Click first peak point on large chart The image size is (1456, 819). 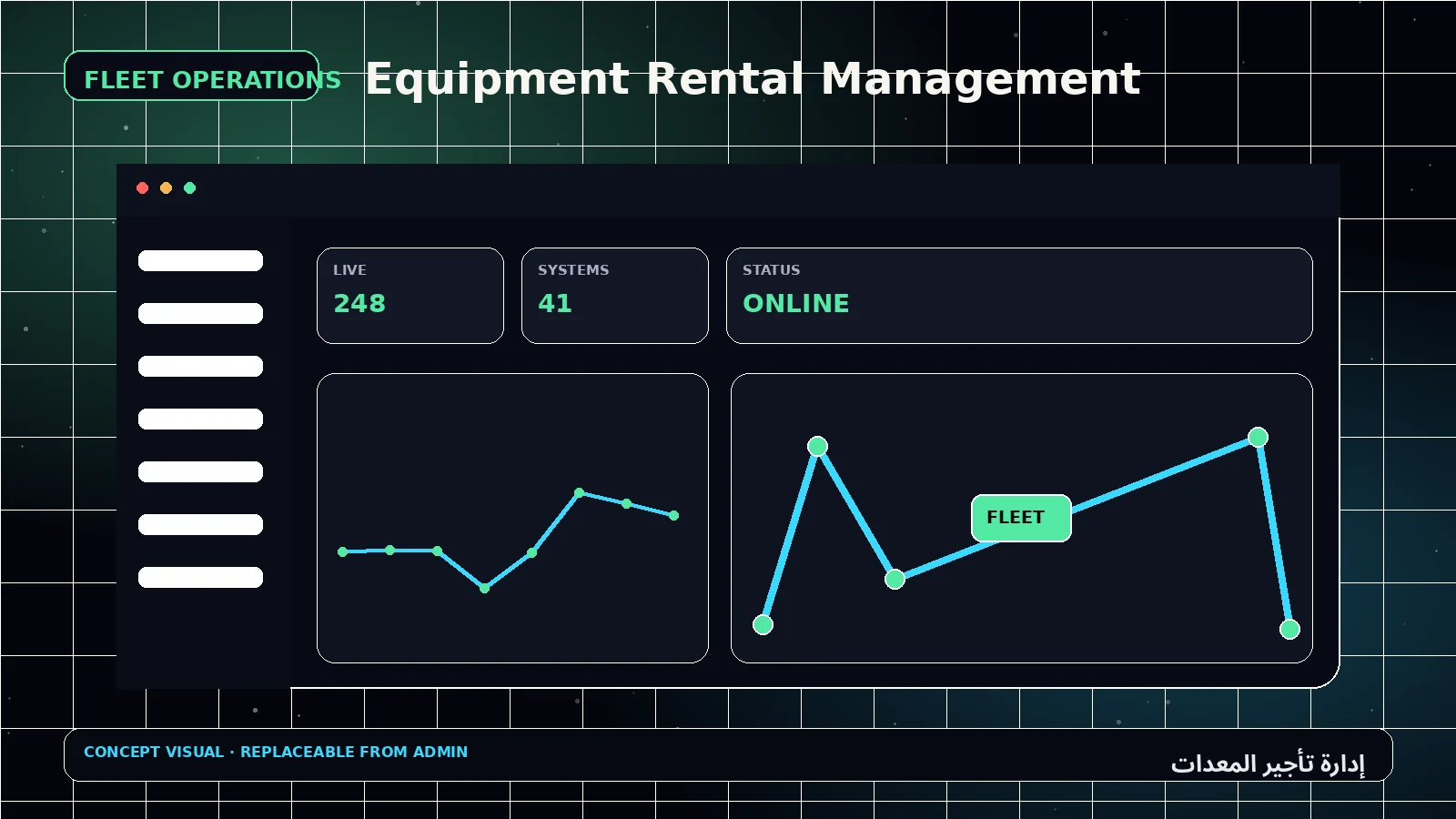pos(817,446)
